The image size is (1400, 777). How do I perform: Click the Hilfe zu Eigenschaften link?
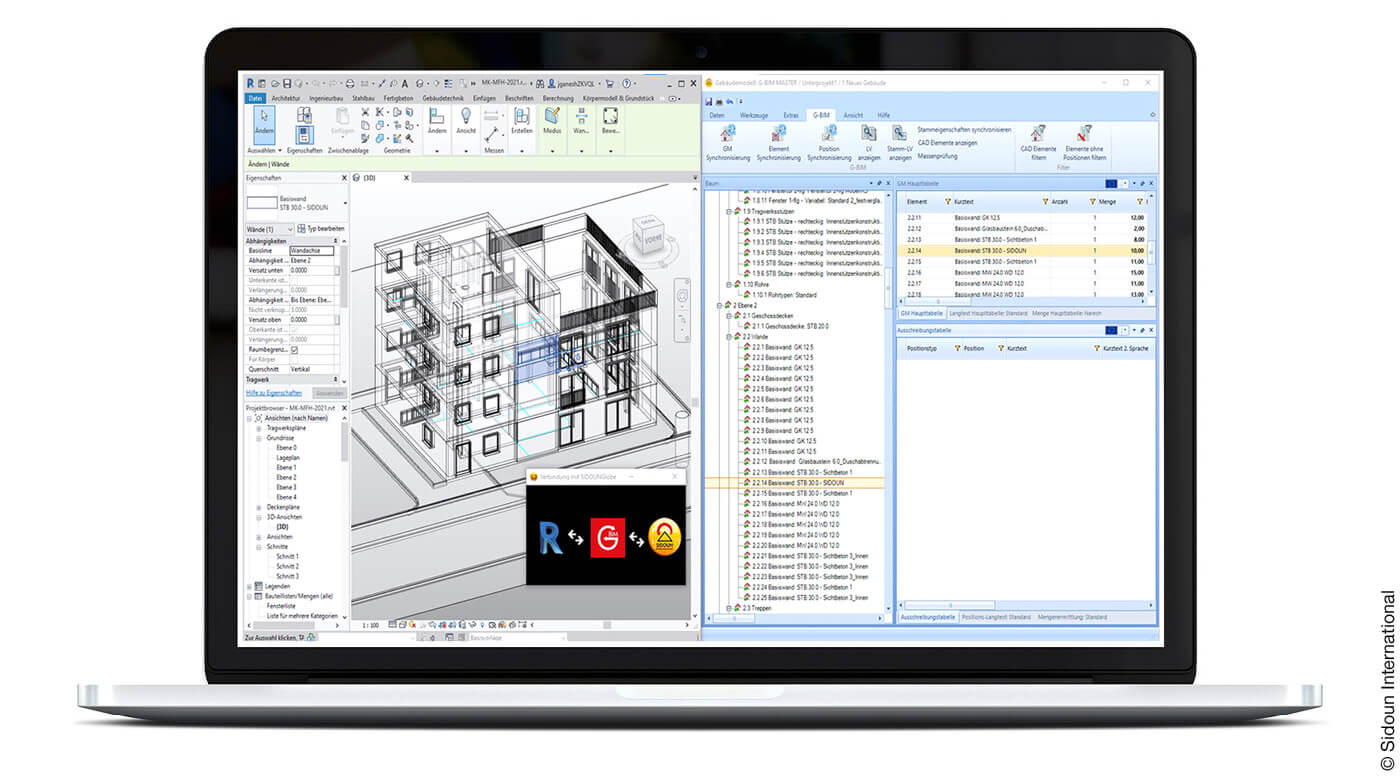[x=273, y=392]
